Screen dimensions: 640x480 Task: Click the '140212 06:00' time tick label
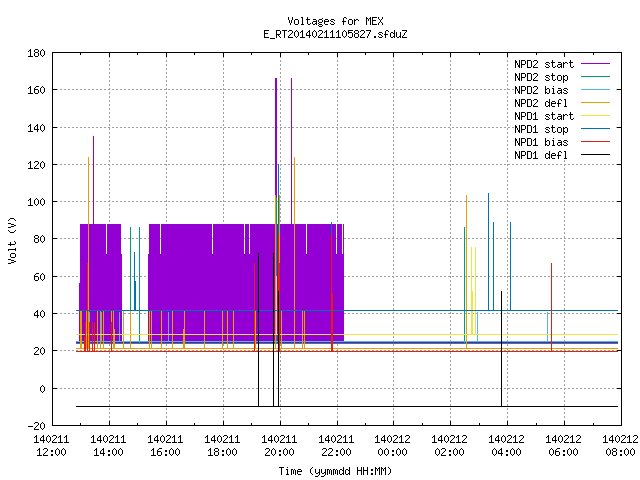[563, 446]
